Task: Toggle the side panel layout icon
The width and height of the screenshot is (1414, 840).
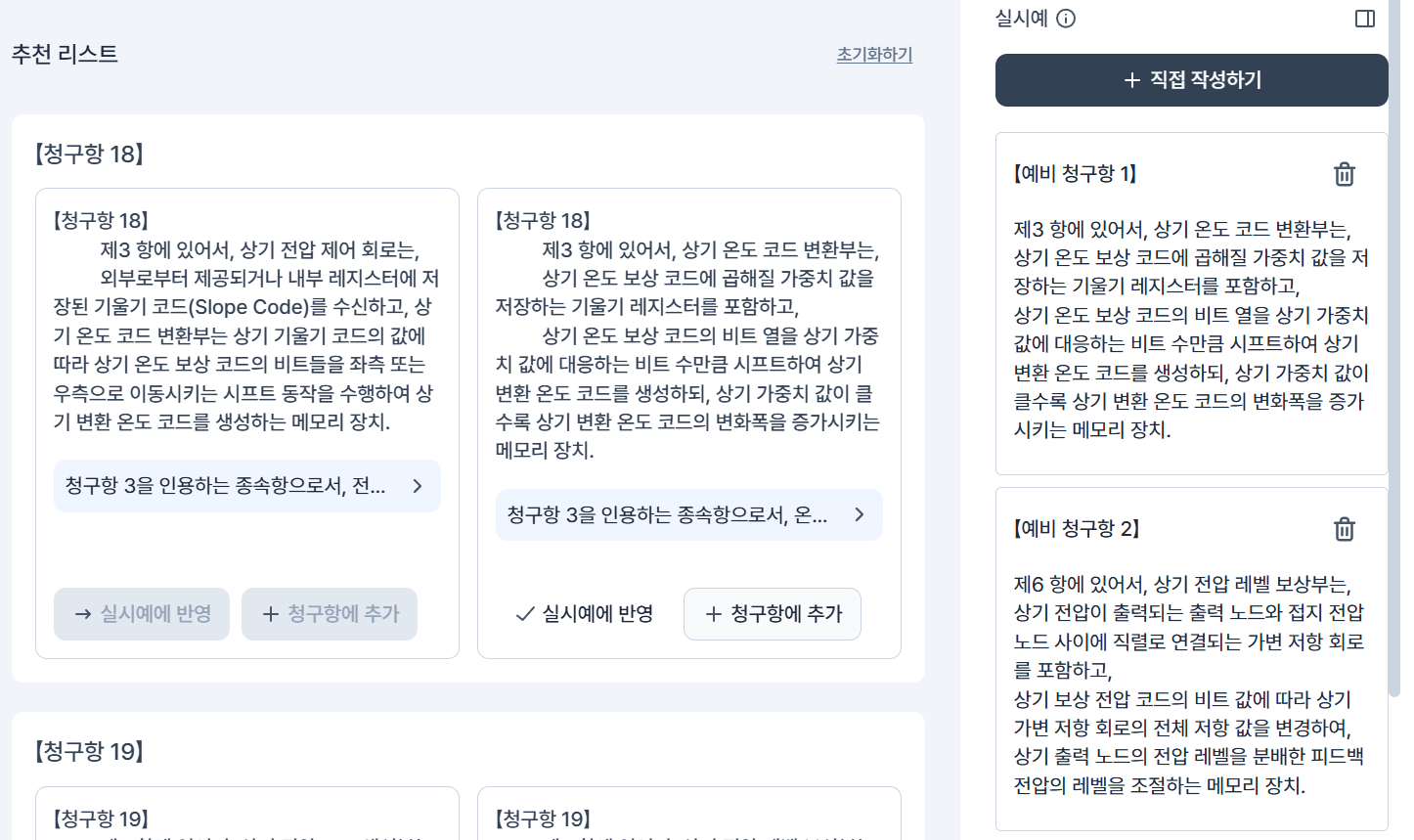Action: coord(1365,19)
